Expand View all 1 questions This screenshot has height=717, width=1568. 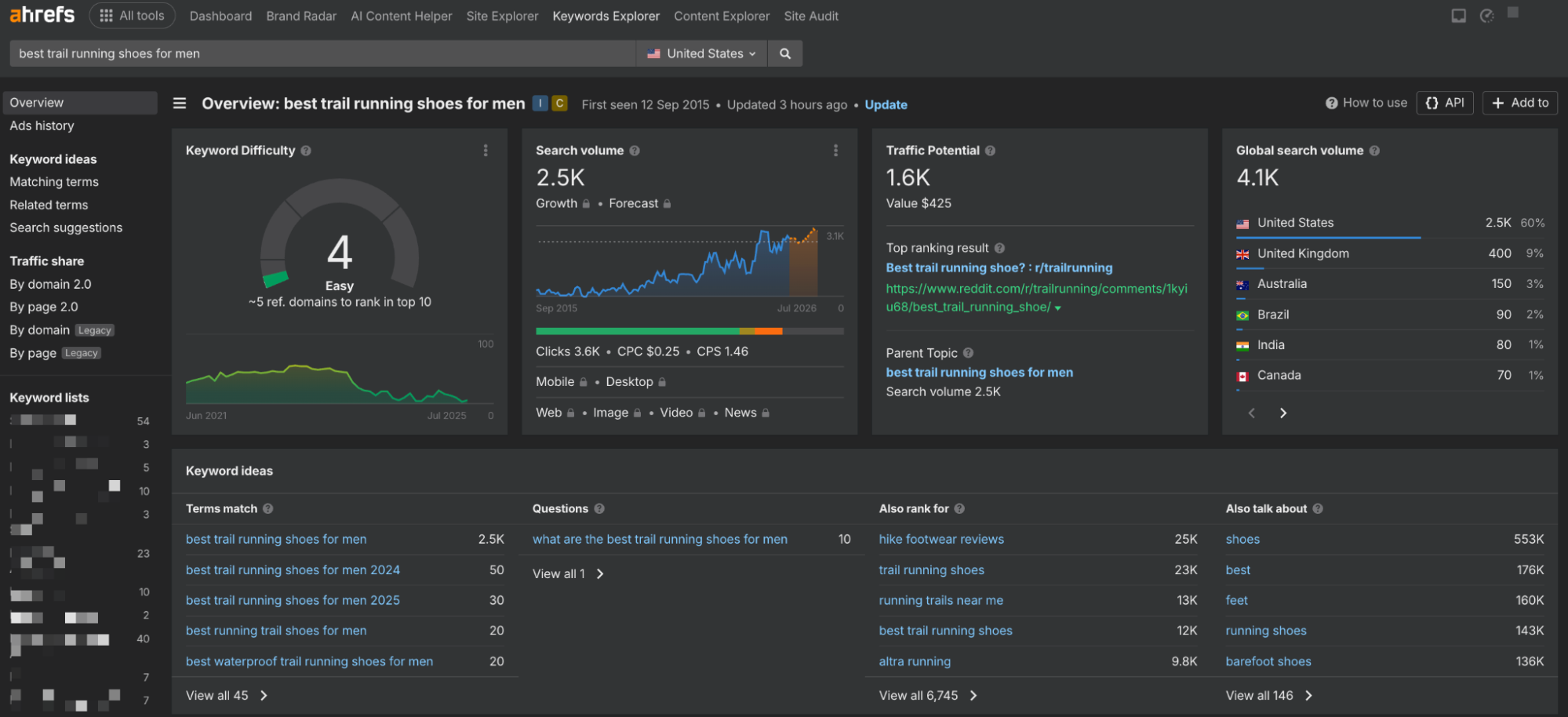568,574
